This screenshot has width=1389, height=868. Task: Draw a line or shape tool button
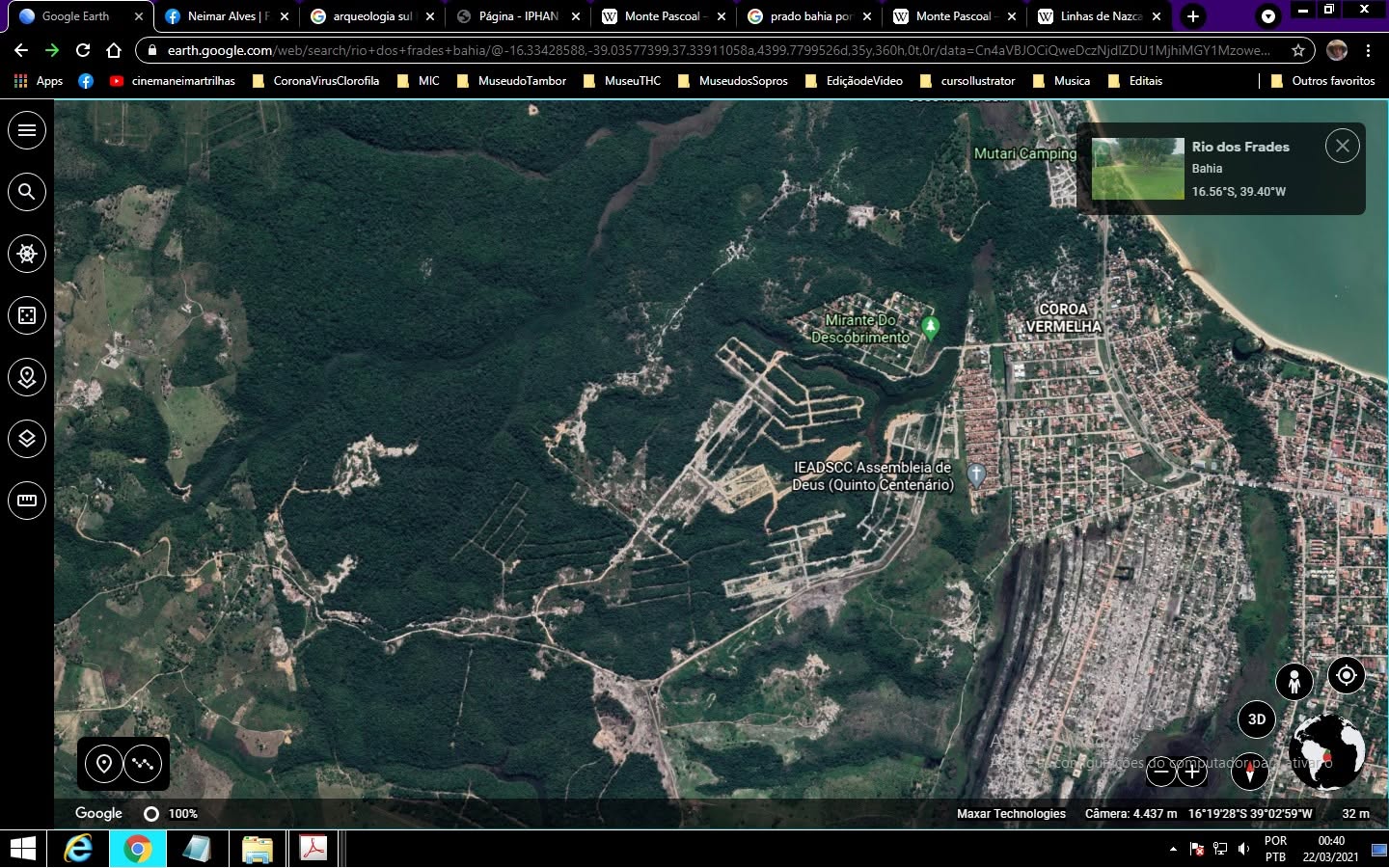click(x=144, y=764)
